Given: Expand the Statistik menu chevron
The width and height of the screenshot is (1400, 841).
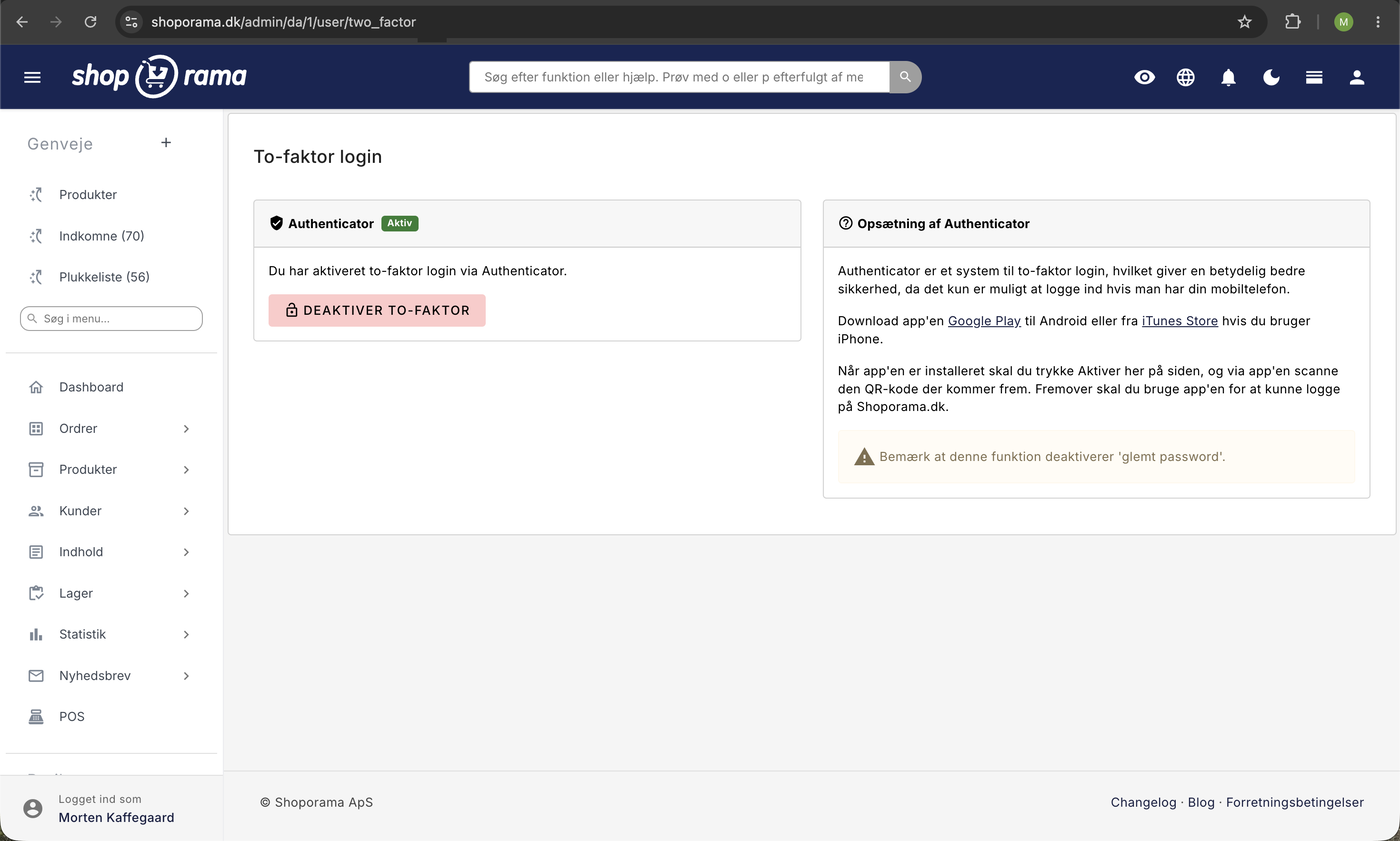Looking at the screenshot, I should coord(186,634).
